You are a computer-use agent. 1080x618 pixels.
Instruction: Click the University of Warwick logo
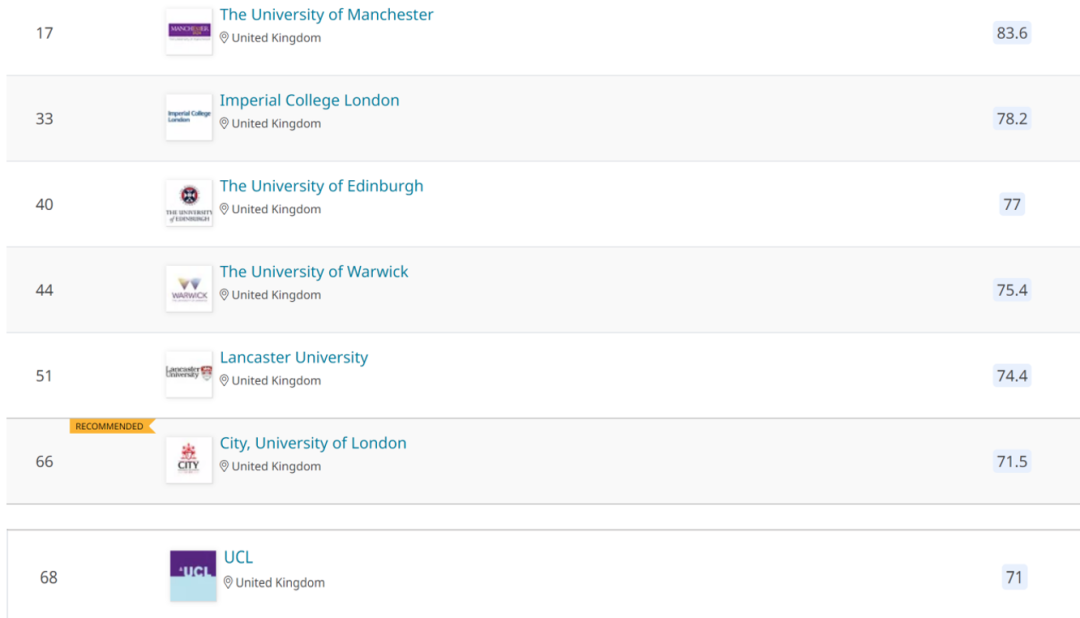(189, 289)
